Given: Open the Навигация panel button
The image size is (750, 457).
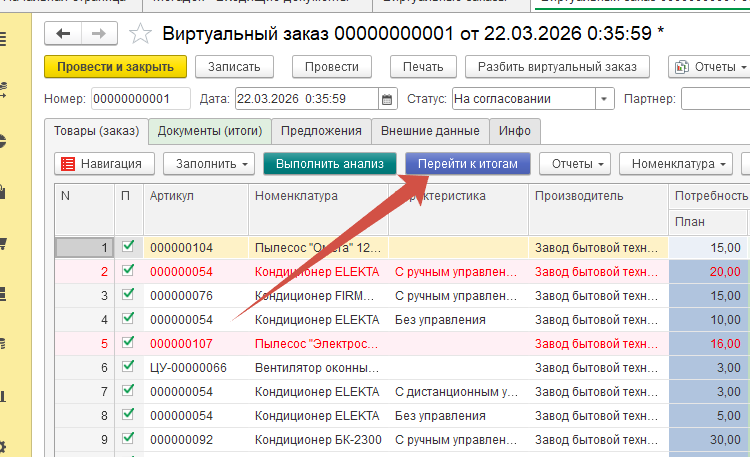Looking at the screenshot, I should tap(104, 164).
